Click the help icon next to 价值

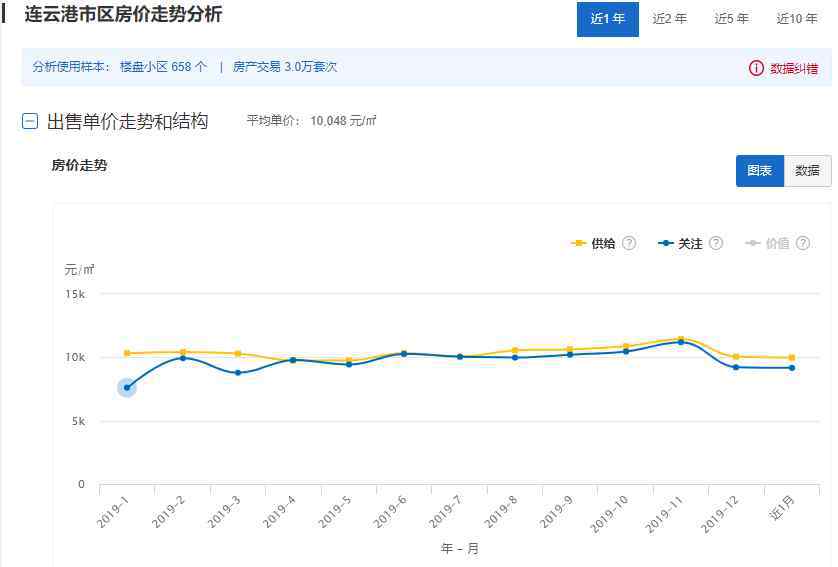[x=803, y=243]
